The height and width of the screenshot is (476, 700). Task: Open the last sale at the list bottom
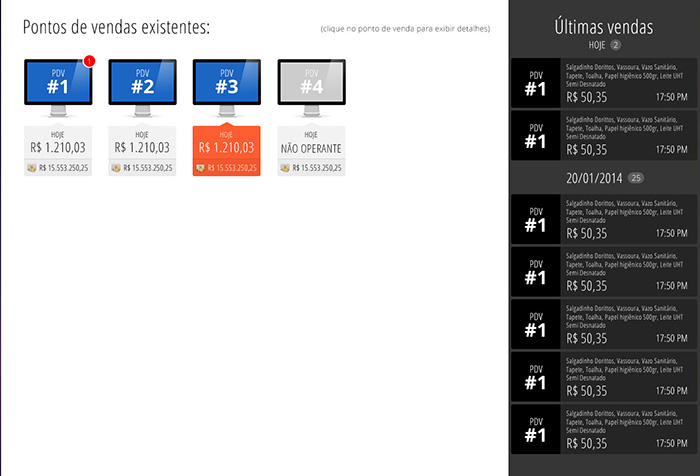pos(603,427)
